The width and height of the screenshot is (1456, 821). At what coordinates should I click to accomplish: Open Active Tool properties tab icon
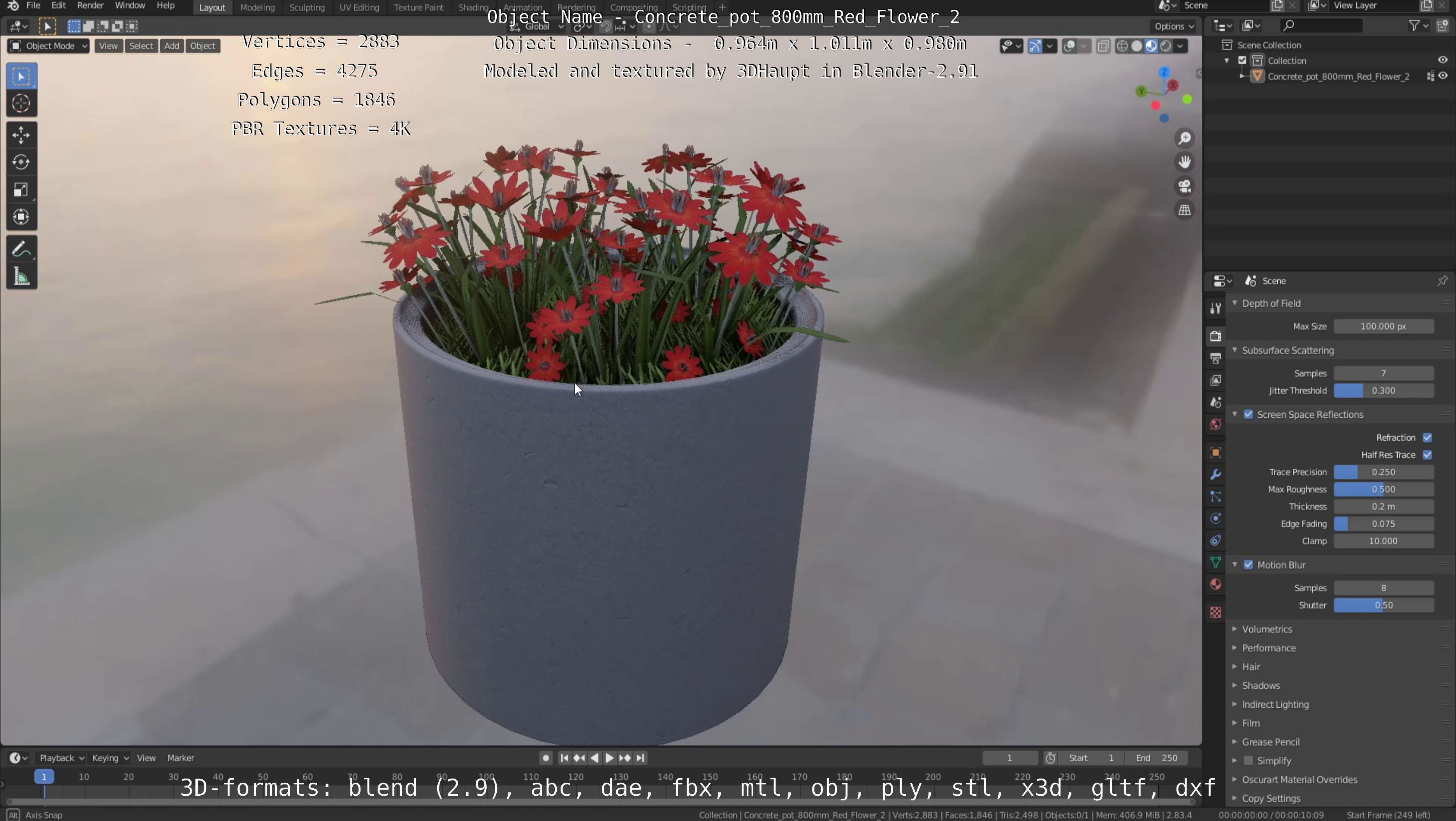(x=1215, y=308)
